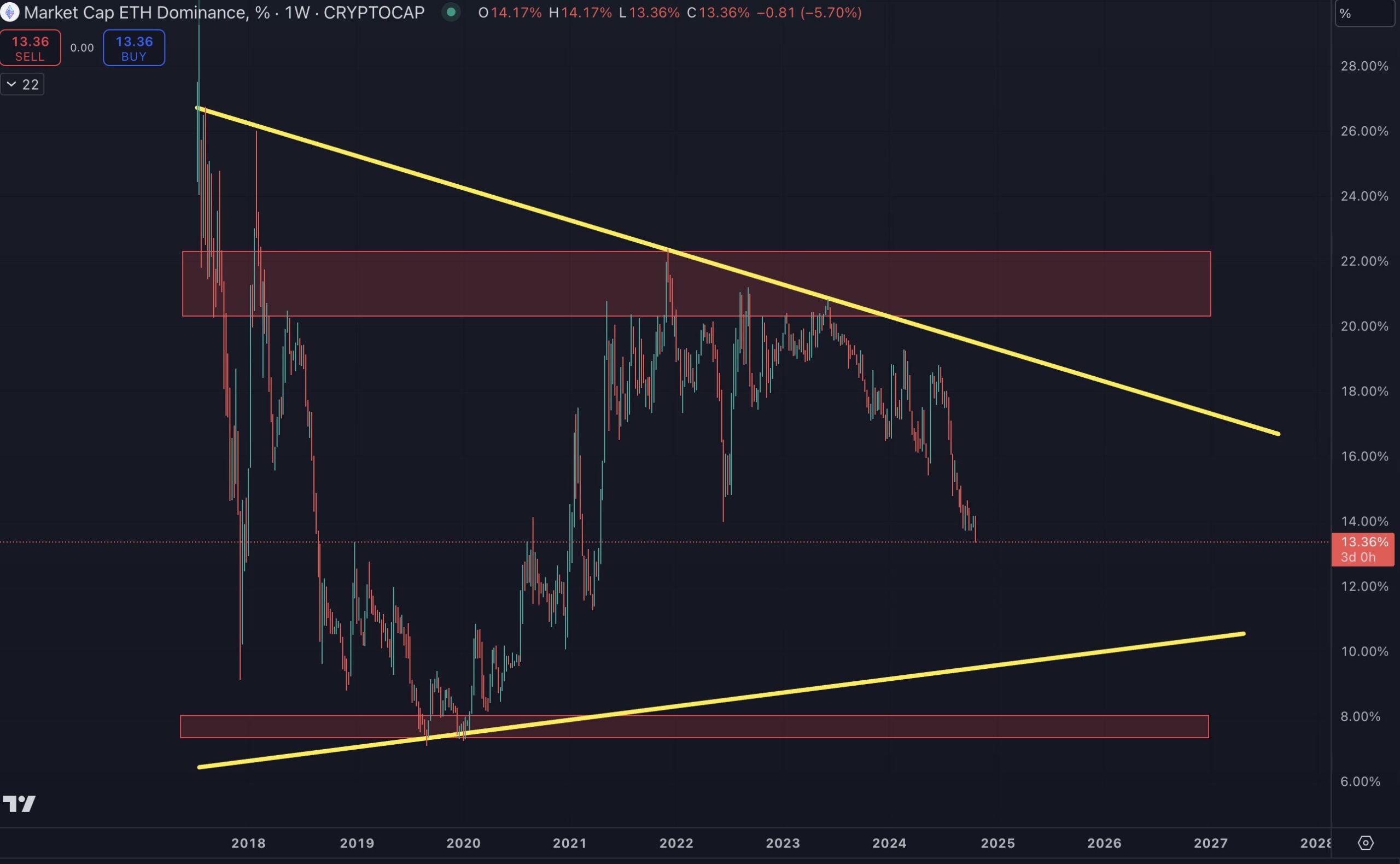Click the H 14.17% high value
This screenshot has width=1400, height=864.
pos(580,13)
